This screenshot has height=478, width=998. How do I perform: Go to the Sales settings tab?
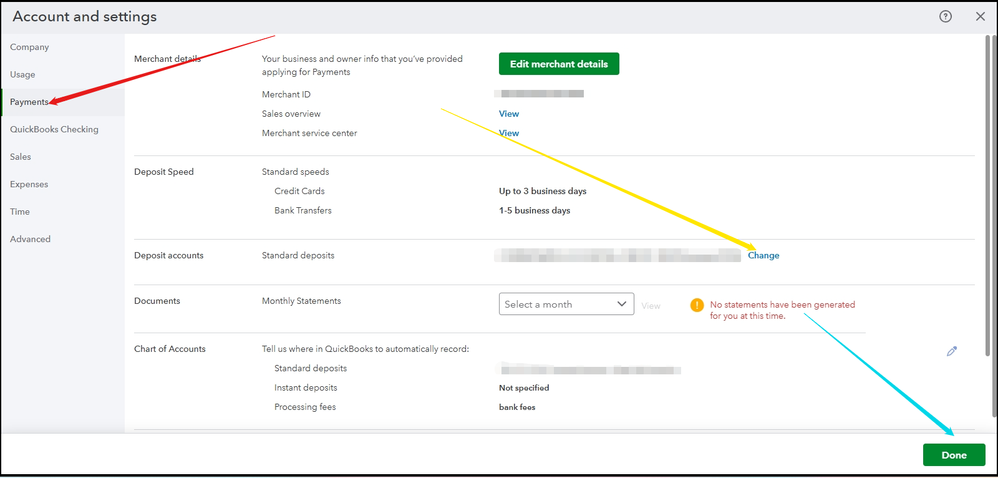(x=20, y=157)
